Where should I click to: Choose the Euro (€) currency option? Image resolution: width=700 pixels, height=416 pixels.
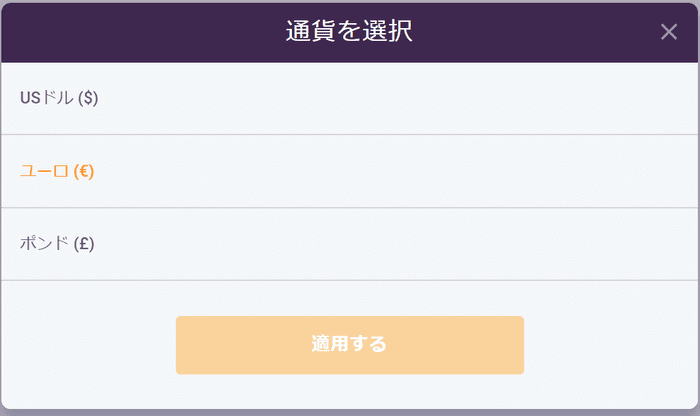click(57, 170)
